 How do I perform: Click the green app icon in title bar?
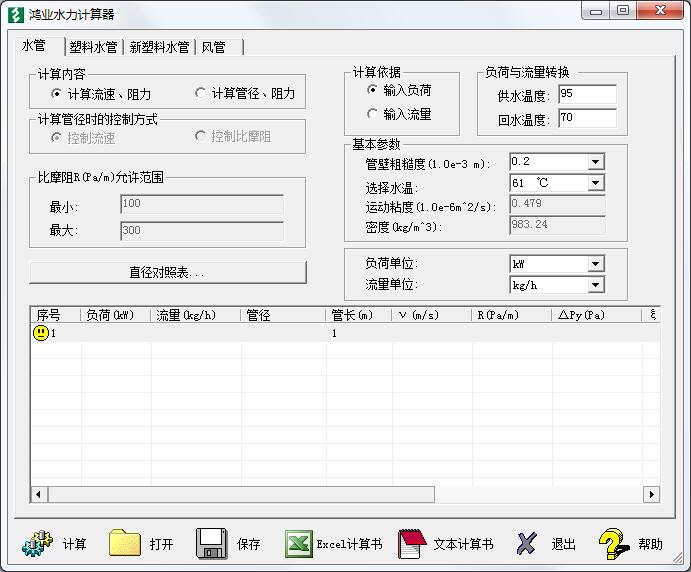point(16,14)
